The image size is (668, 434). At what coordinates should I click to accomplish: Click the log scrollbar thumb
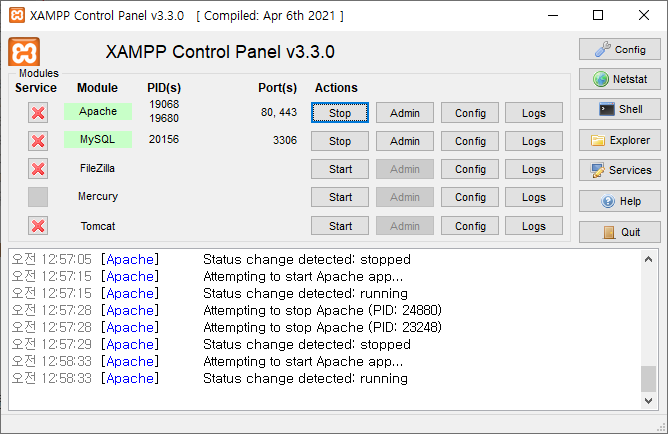tap(648, 379)
